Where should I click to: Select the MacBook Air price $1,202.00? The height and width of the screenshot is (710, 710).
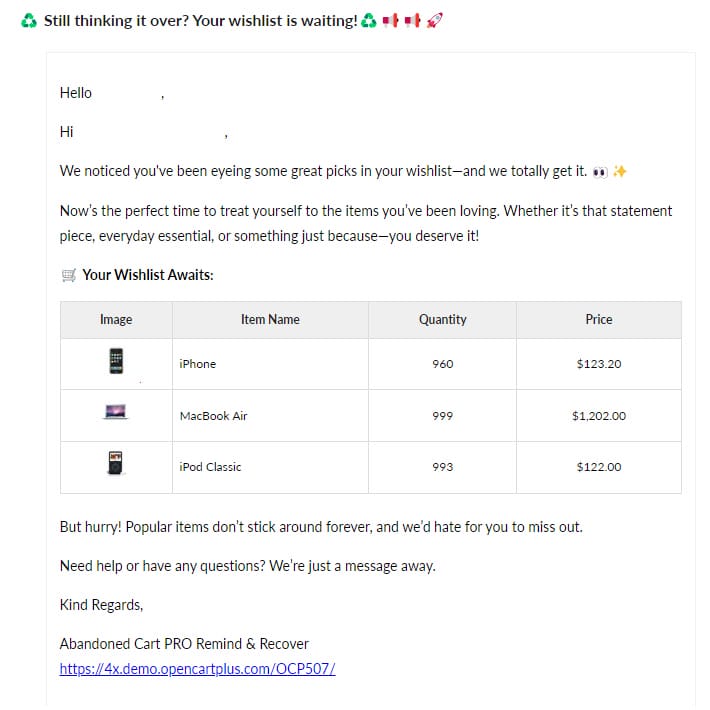[599, 416]
